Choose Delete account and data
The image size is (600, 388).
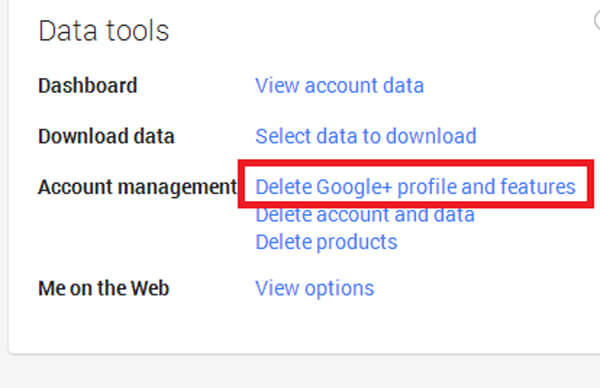pyautogui.click(x=365, y=215)
